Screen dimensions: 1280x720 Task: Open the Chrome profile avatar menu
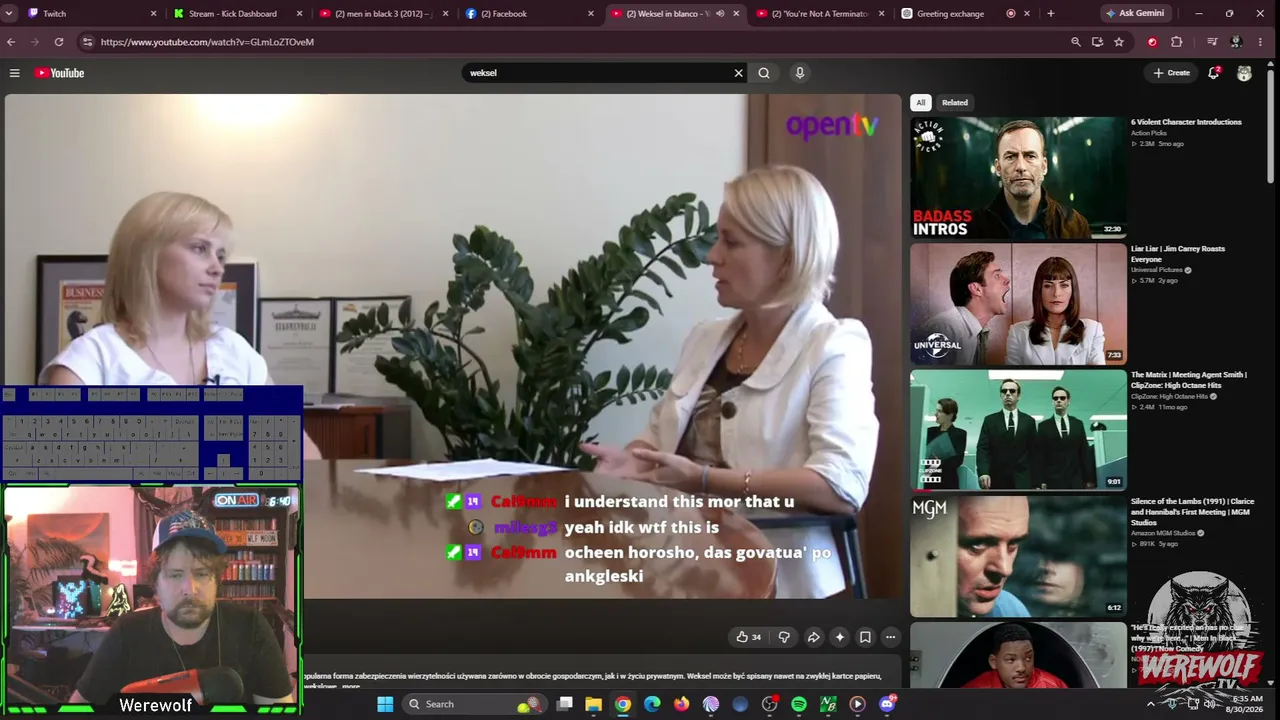[x=1236, y=42]
